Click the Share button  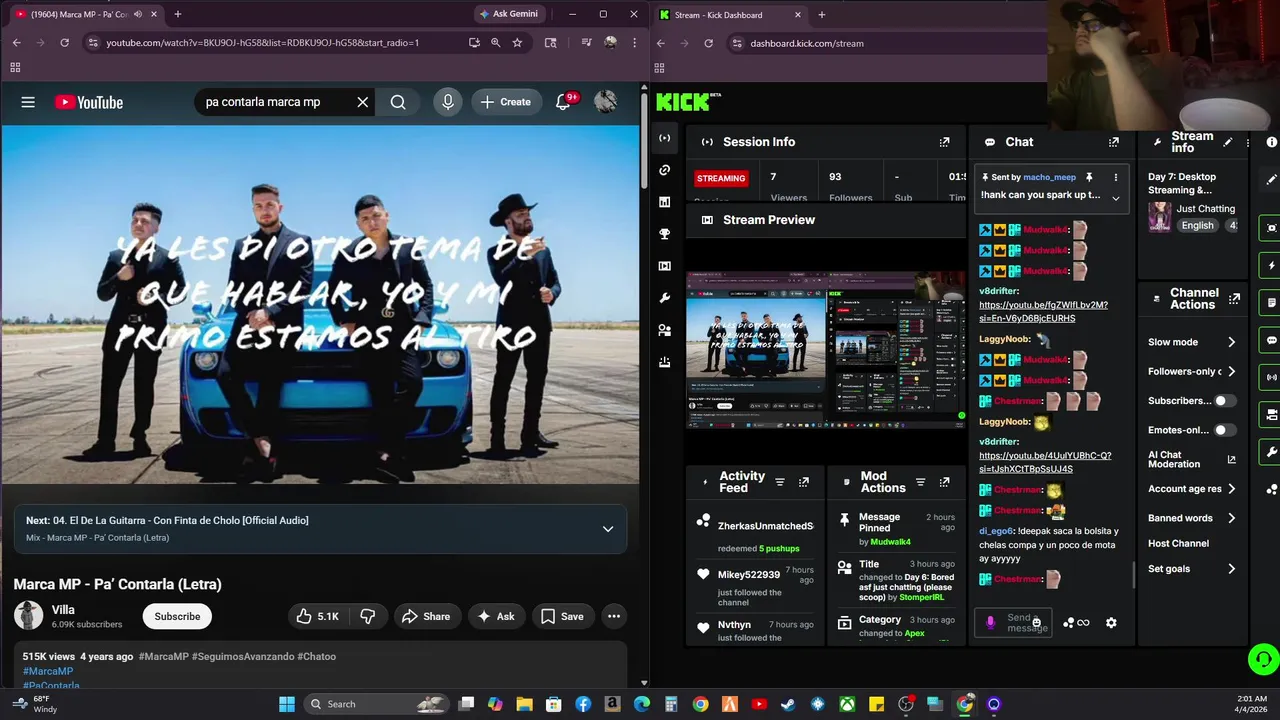426,616
